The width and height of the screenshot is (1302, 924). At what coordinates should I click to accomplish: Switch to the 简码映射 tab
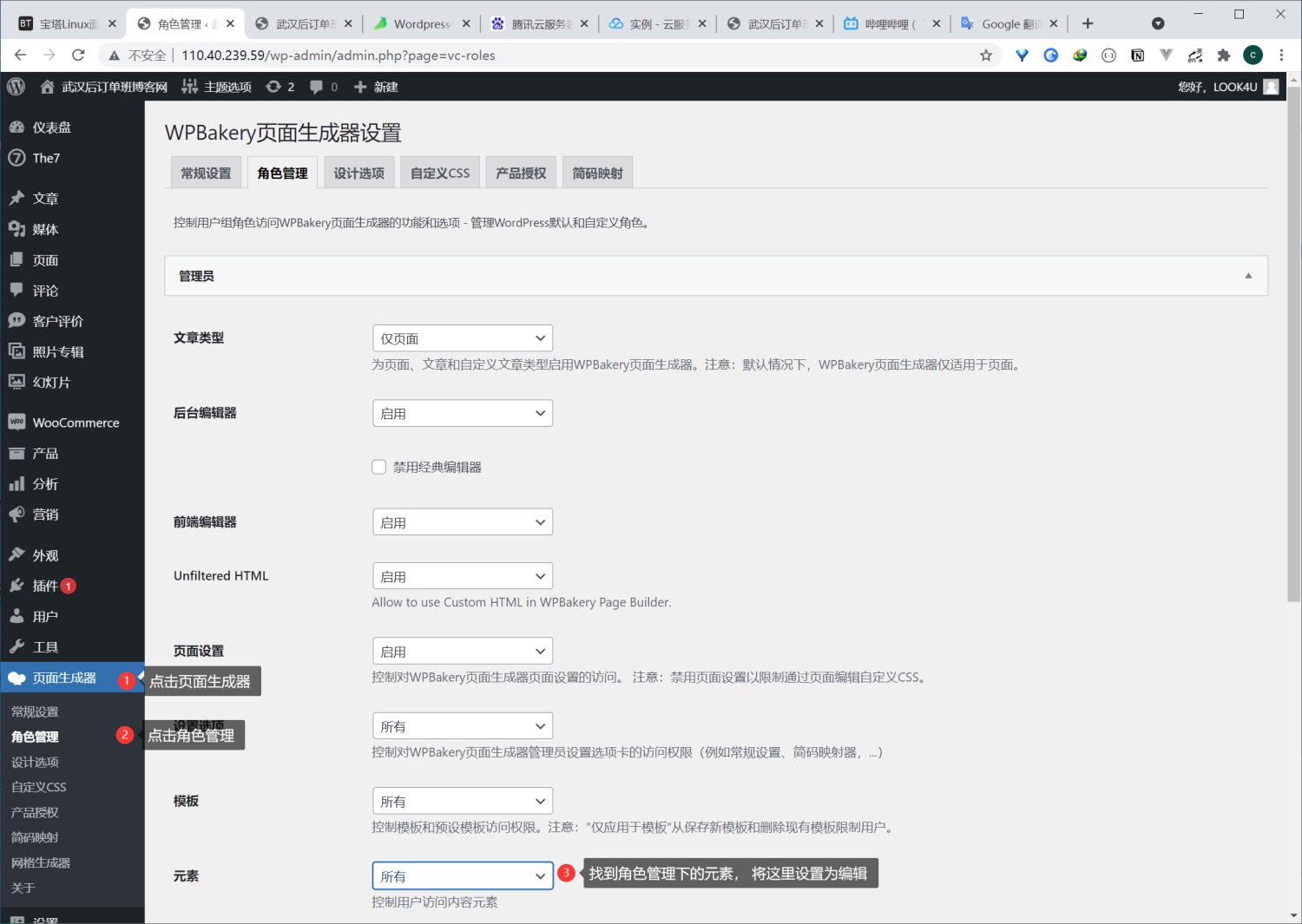596,172
